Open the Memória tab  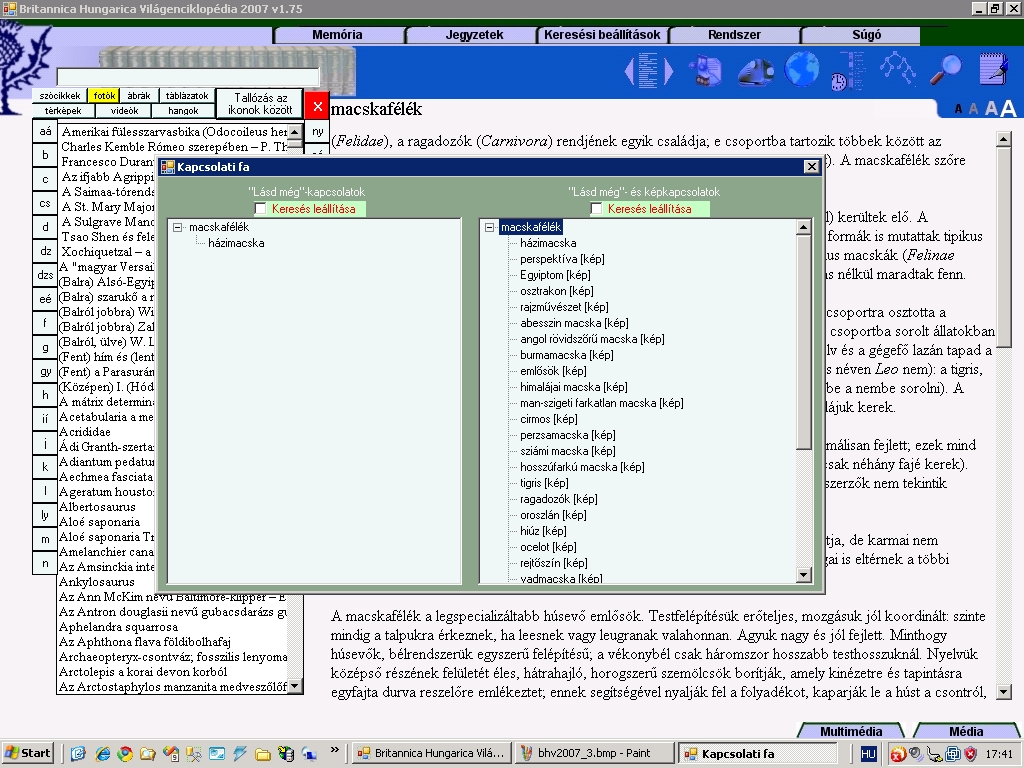[x=337, y=35]
